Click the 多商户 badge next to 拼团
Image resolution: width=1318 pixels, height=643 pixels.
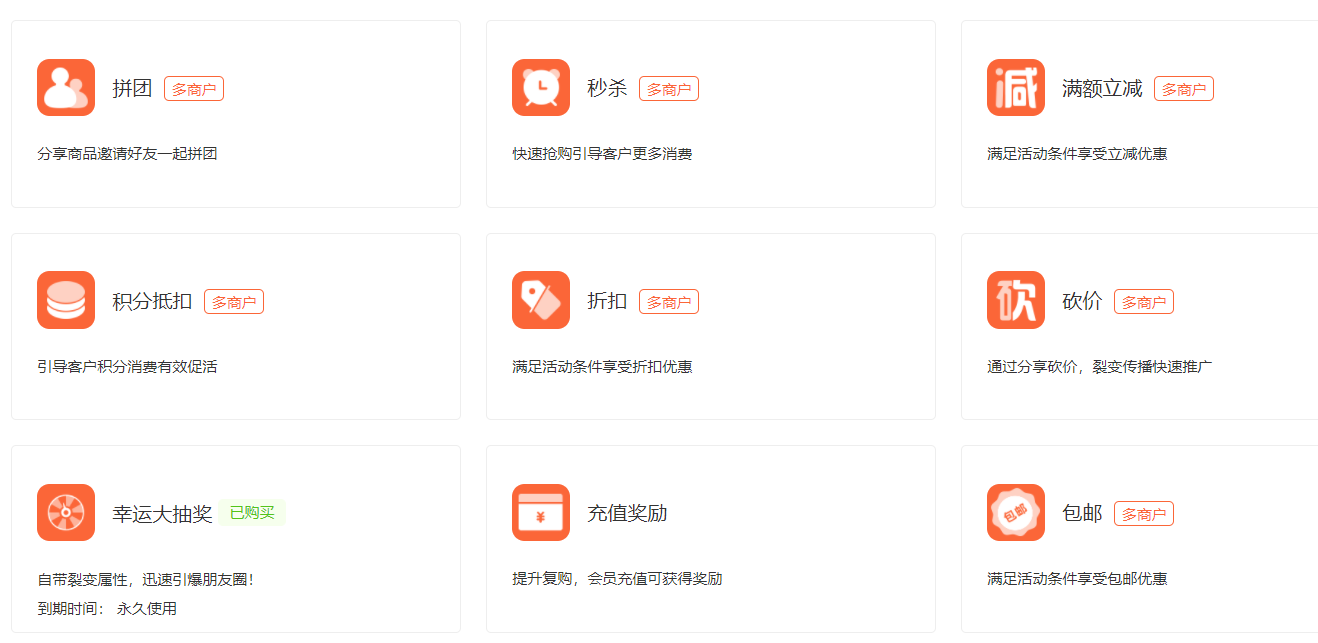coord(193,88)
